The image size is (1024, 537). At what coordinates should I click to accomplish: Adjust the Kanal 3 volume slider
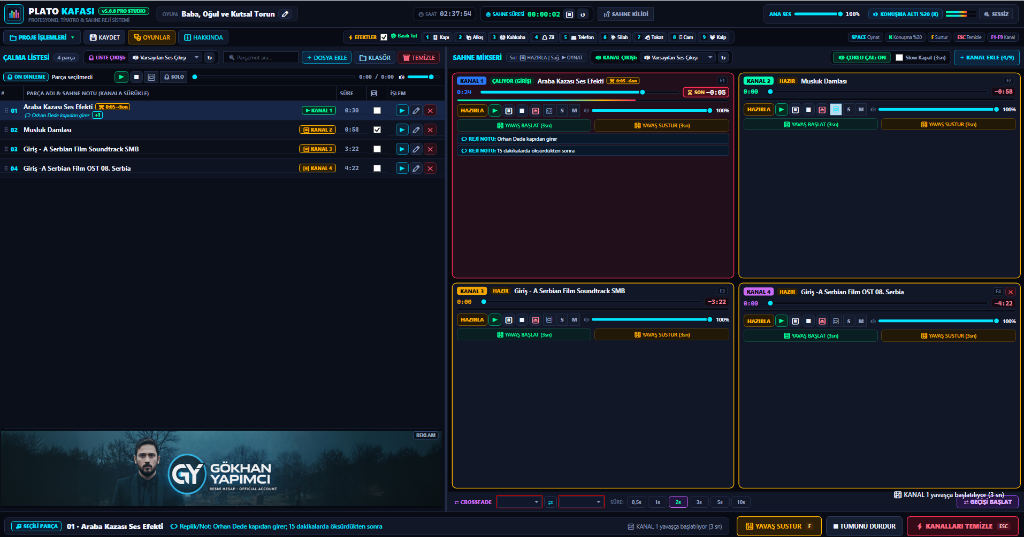(650, 320)
